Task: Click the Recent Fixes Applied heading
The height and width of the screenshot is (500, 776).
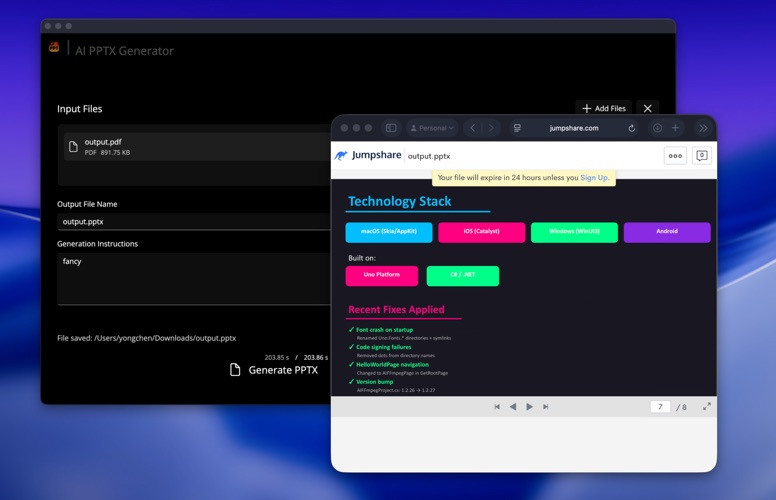Action: point(396,310)
